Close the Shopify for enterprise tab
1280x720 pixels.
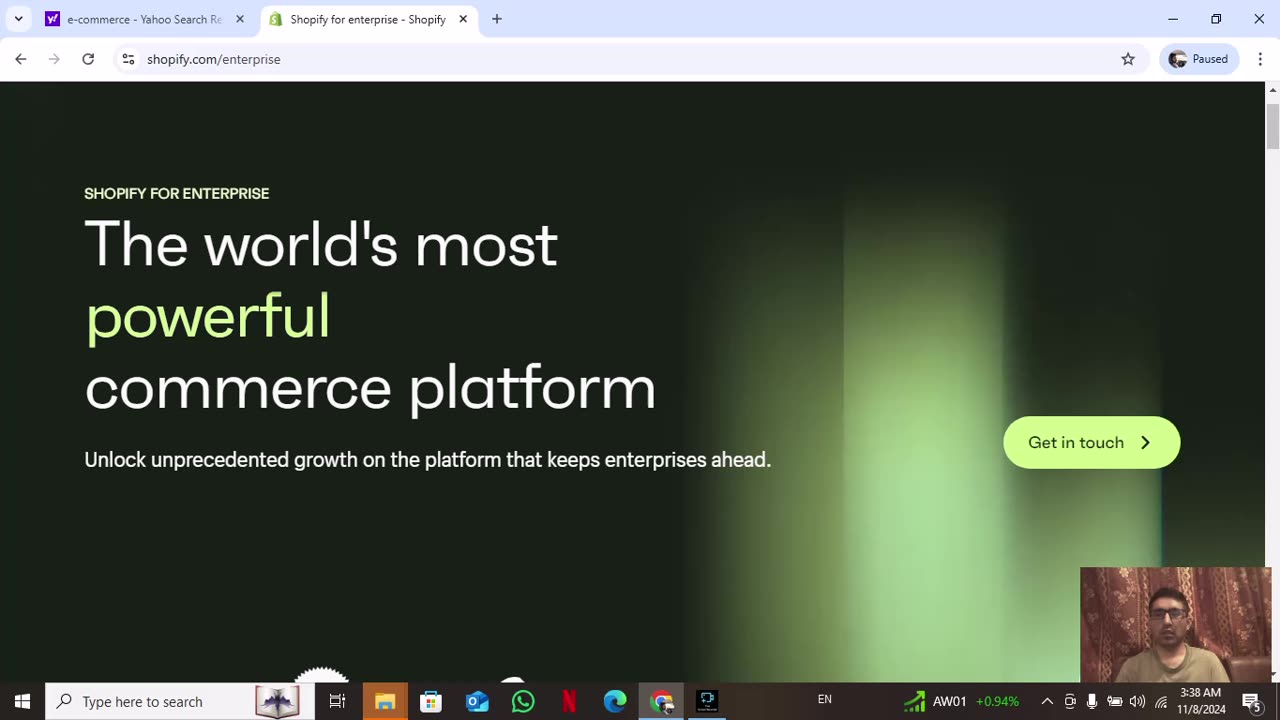click(x=463, y=19)
